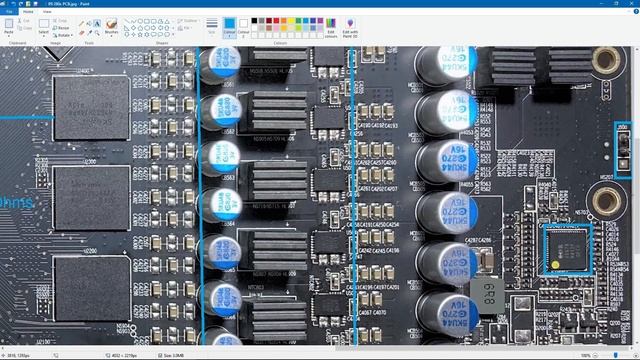Open the Select dropdown arrow

tap(44, 36)
